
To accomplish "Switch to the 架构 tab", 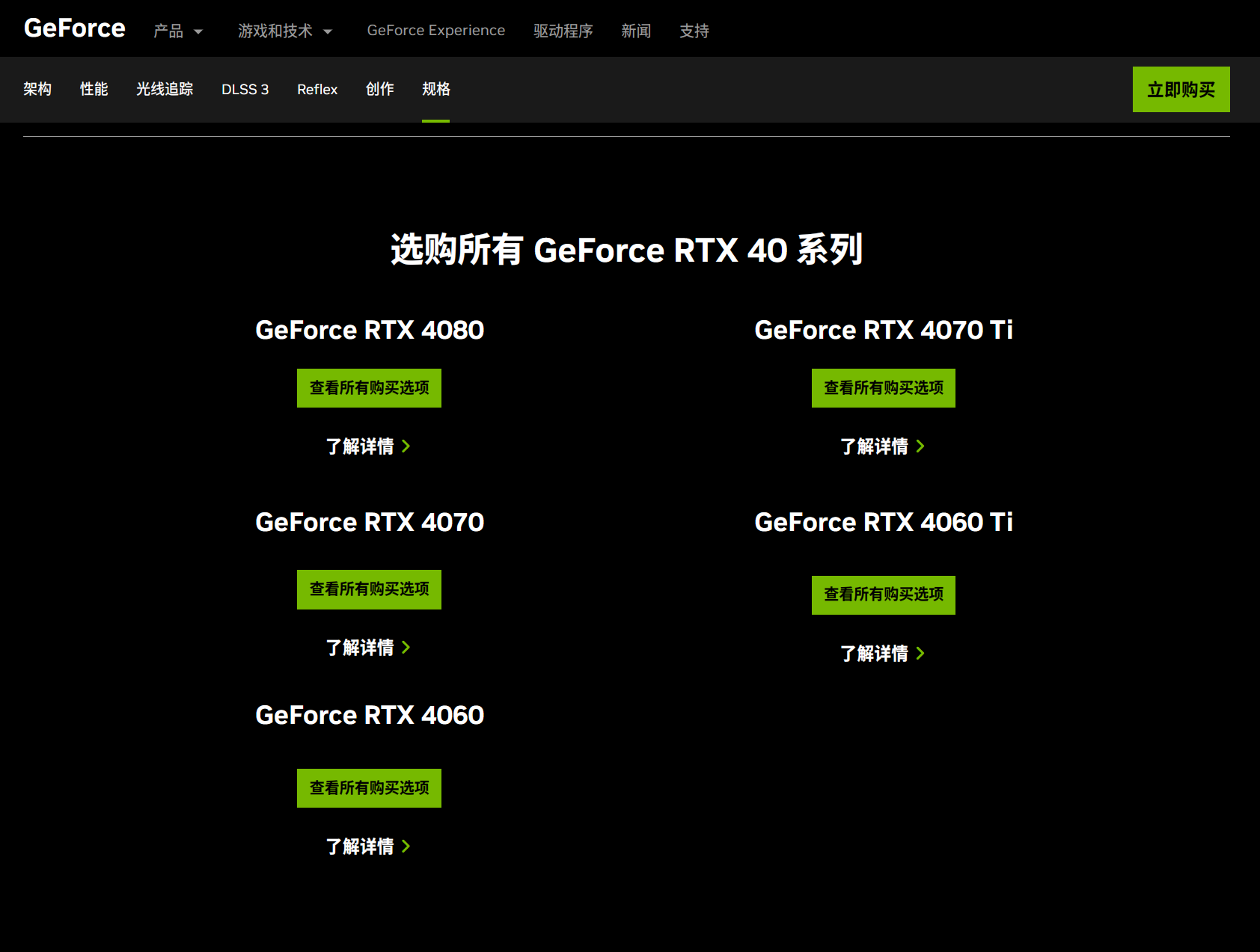I will tap(37, 89).
